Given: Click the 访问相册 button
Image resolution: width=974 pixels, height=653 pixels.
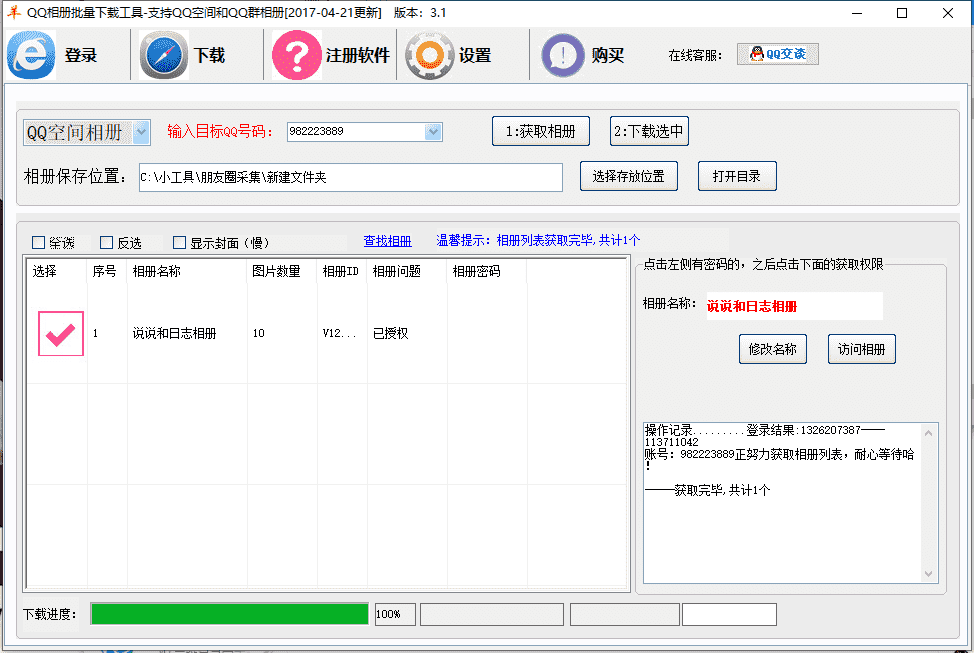Looking at the screenshot, I should click(862, 349).
